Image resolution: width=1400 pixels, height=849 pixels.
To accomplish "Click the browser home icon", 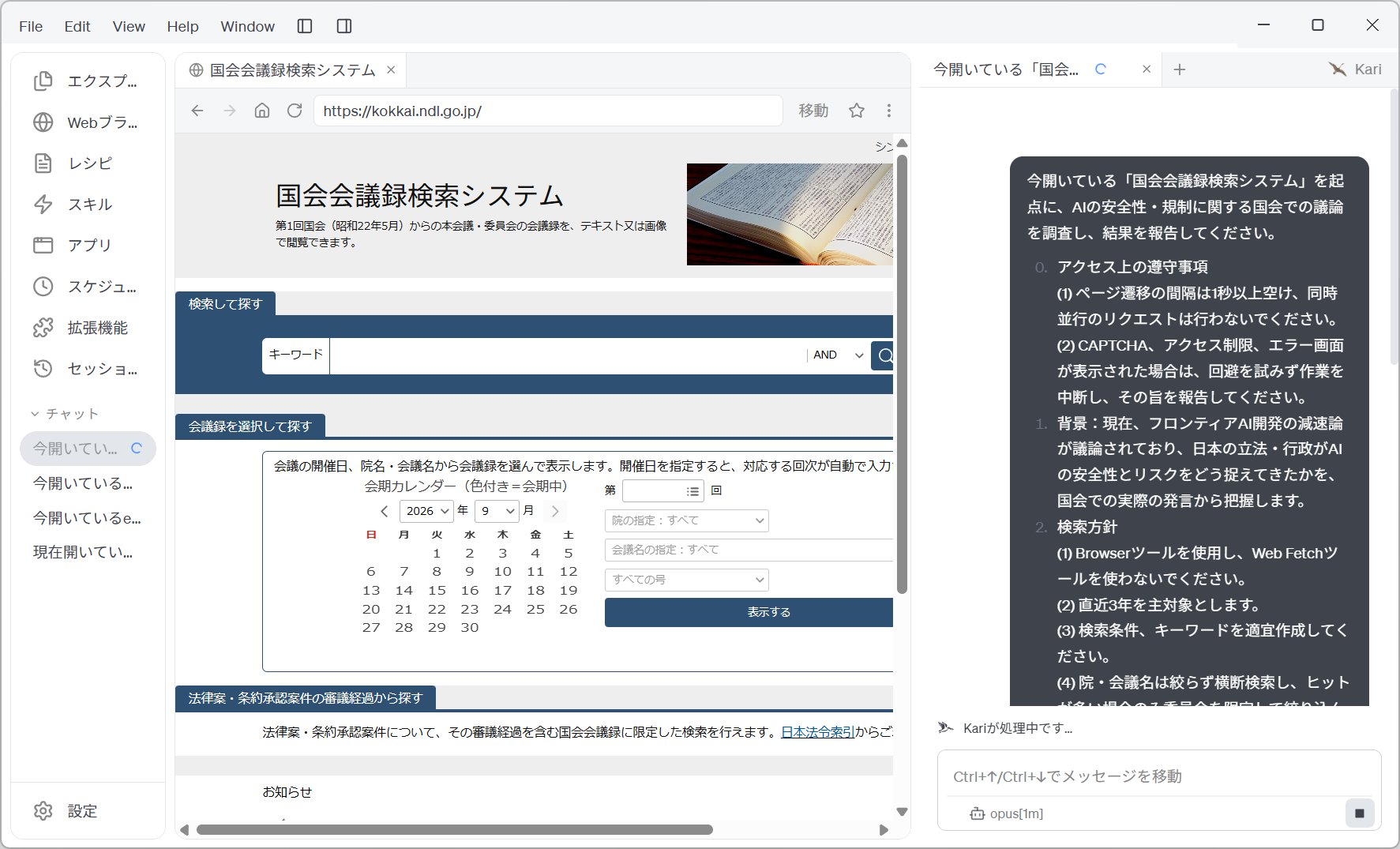I will (x=262, y=111).
